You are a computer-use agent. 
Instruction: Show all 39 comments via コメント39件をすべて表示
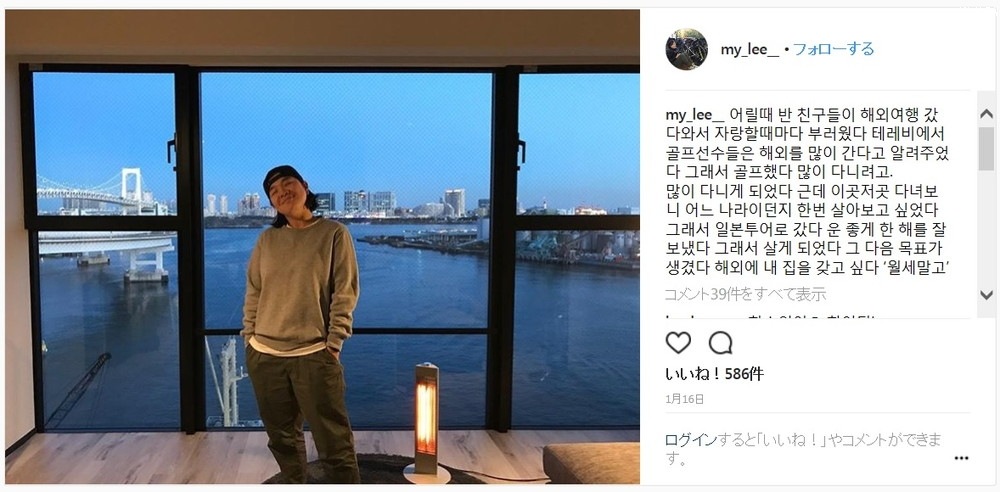point(746,294)
